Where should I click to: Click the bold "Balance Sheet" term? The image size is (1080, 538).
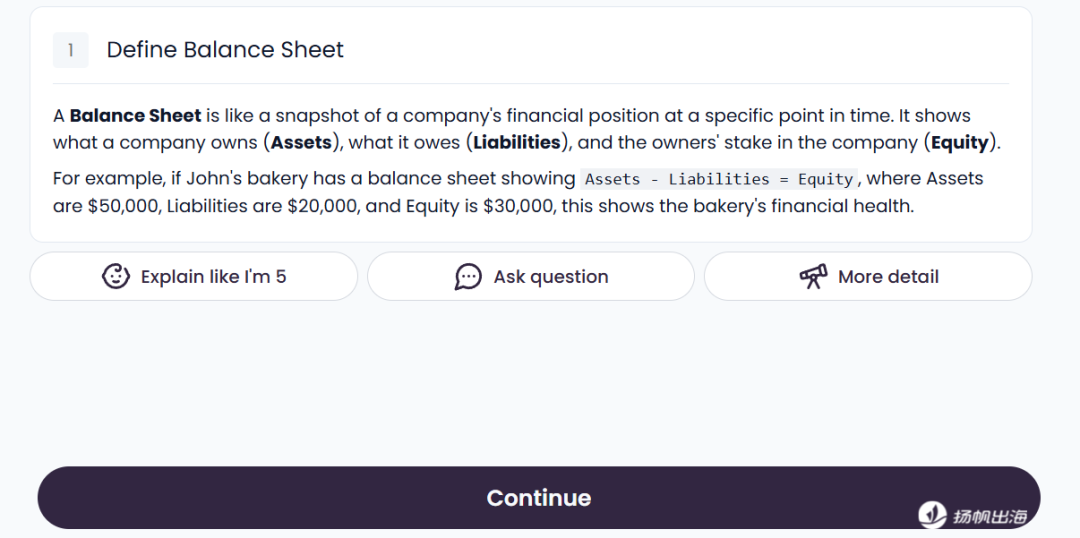point(135,116)
